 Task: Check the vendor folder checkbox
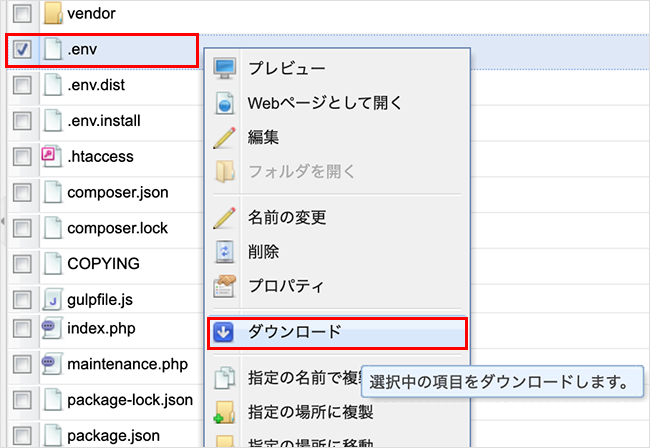(x=23, y=14)
